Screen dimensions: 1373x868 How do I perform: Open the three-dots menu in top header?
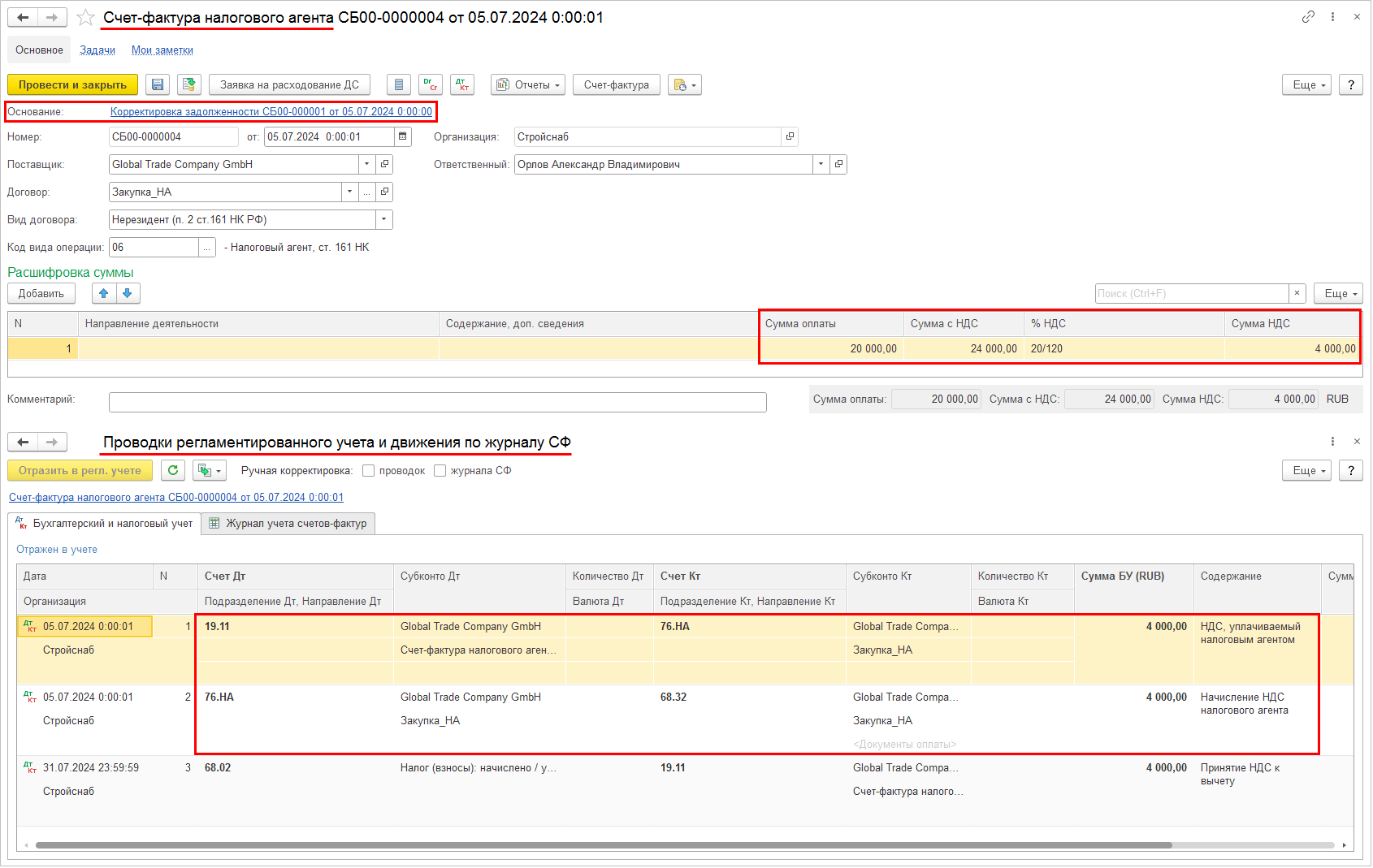[x=1332, y=16]
